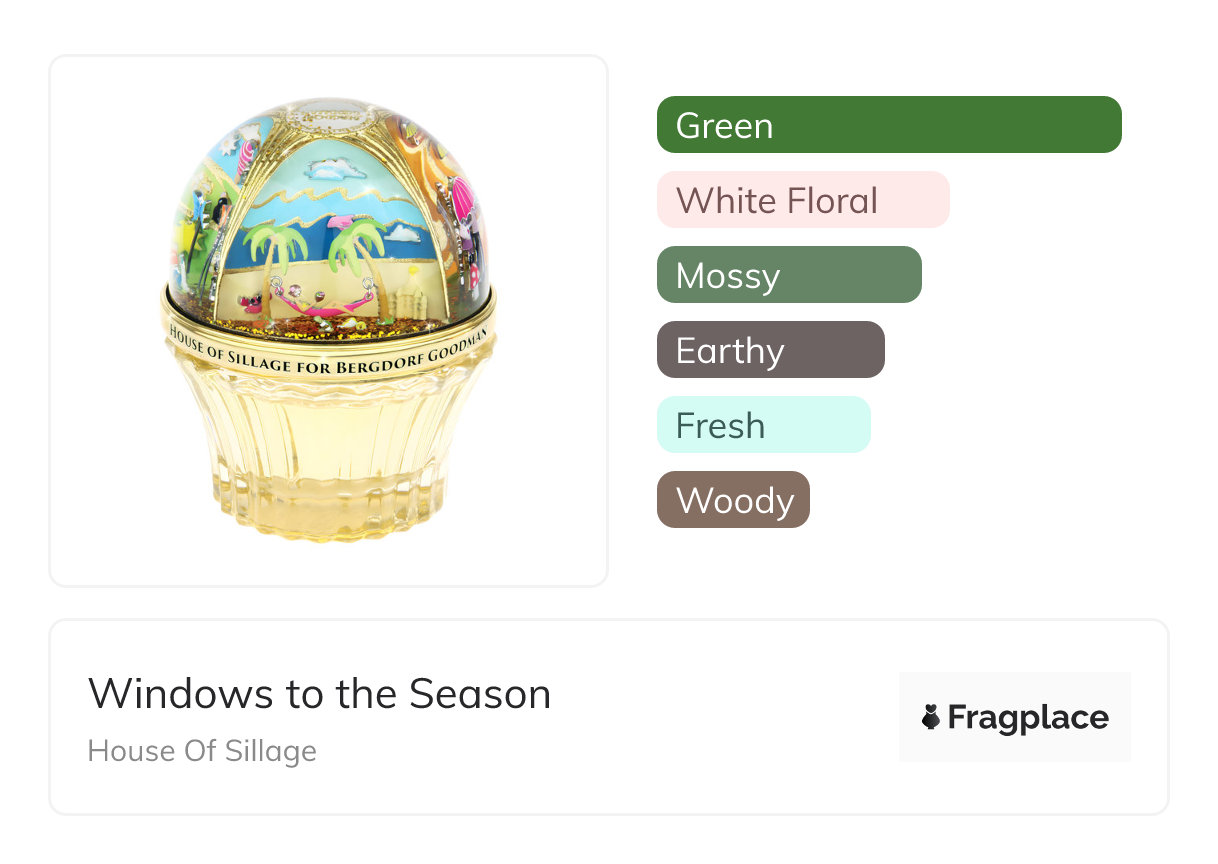This screenshot has height=864, width=1218.
Task: Click the Woody accord bar
Action: coord(733,500)
